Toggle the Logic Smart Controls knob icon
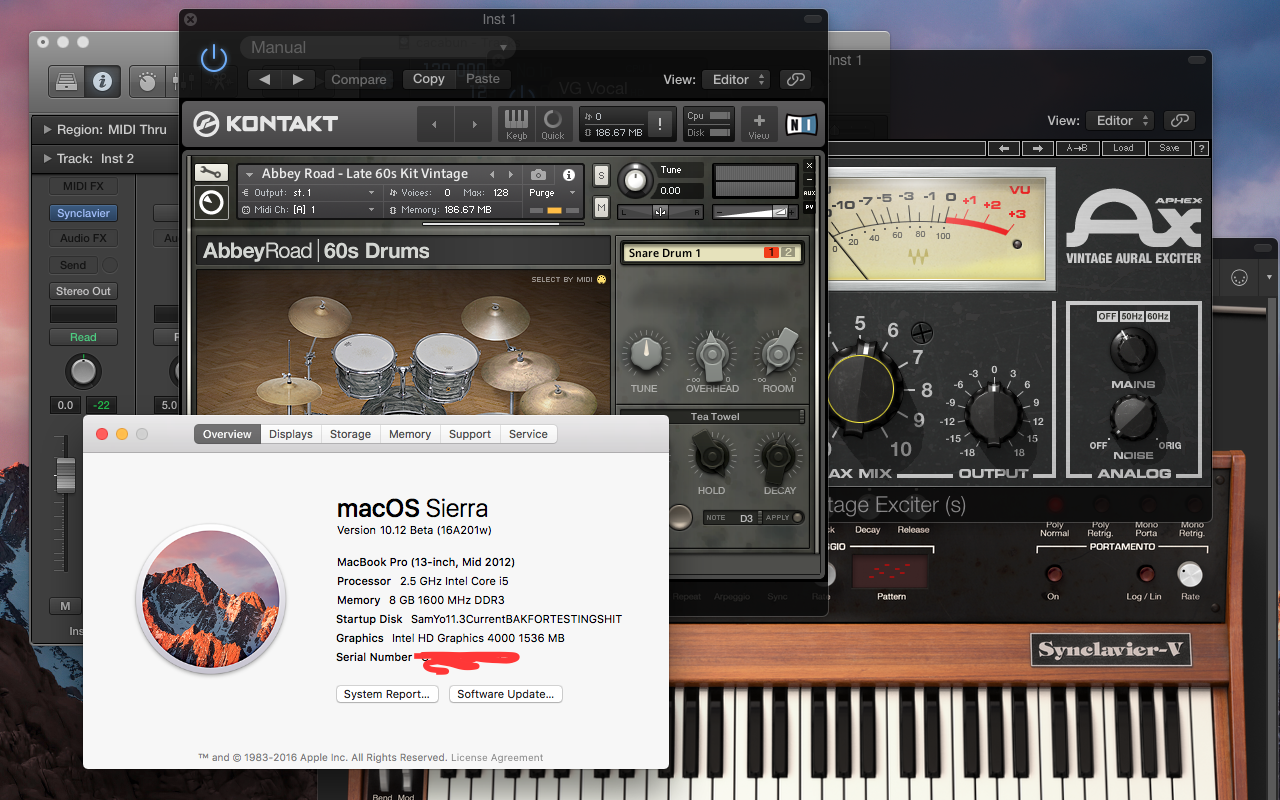 pyautogui.click(x=147, y=81)
